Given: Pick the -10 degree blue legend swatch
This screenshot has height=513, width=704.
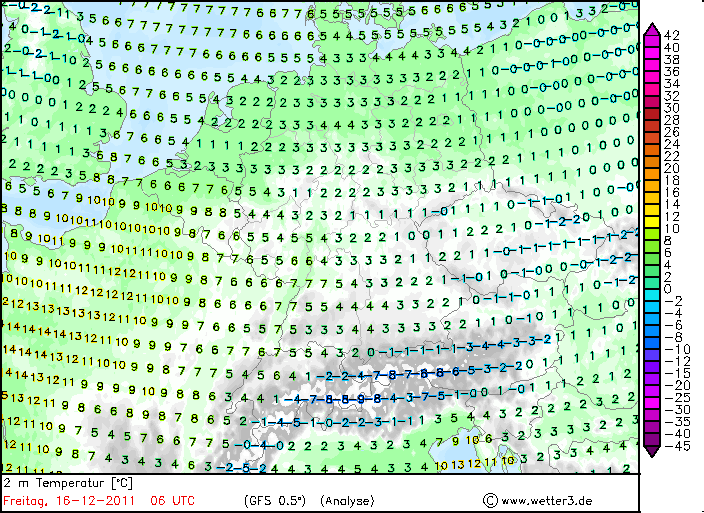Looking at the screenshot, I should [x=651, y=349].
